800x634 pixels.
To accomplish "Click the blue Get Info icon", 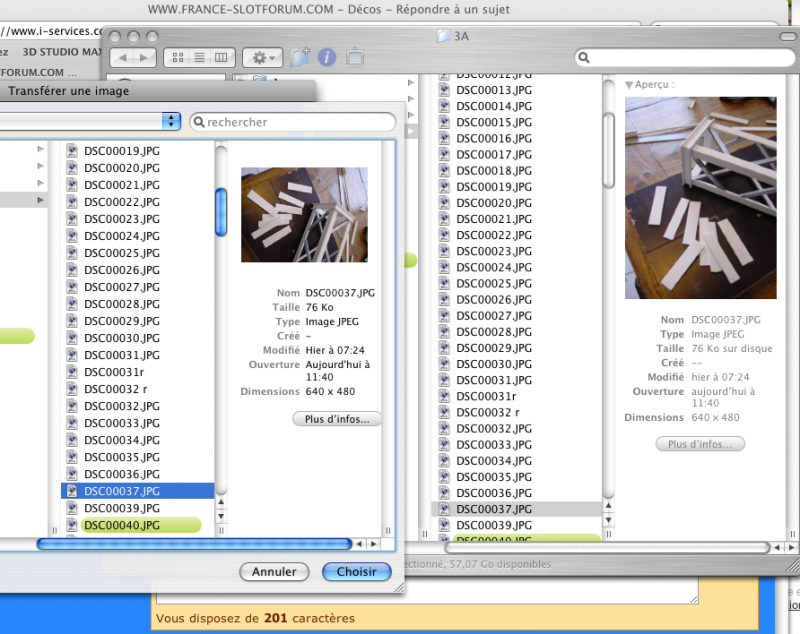I will pyautogui.click(x=326, y=58).
